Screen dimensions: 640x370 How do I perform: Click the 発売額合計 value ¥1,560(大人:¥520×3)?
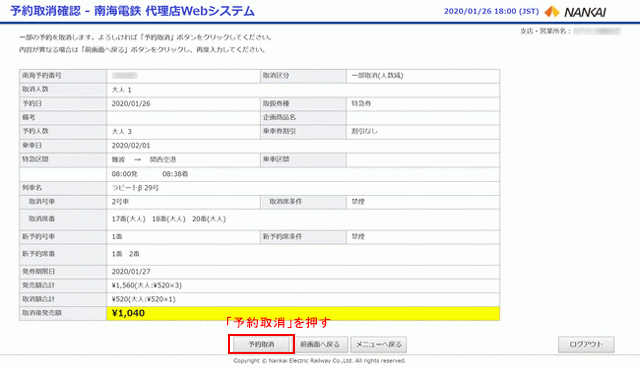[147, 286]
